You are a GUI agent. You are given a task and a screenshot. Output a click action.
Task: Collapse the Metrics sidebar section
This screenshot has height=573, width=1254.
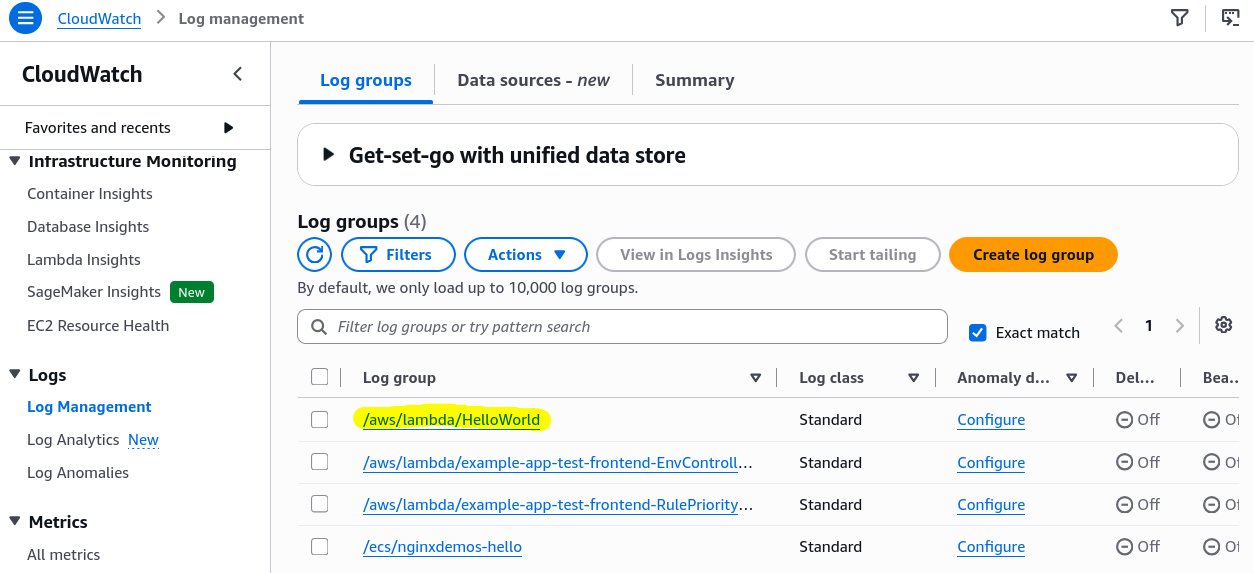tap(14, 522)
